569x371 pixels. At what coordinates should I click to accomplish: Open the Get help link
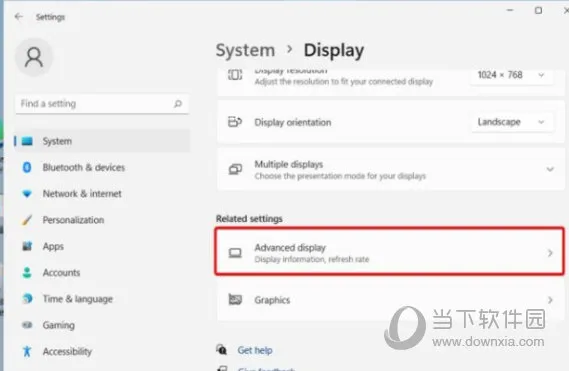(255, 350)
